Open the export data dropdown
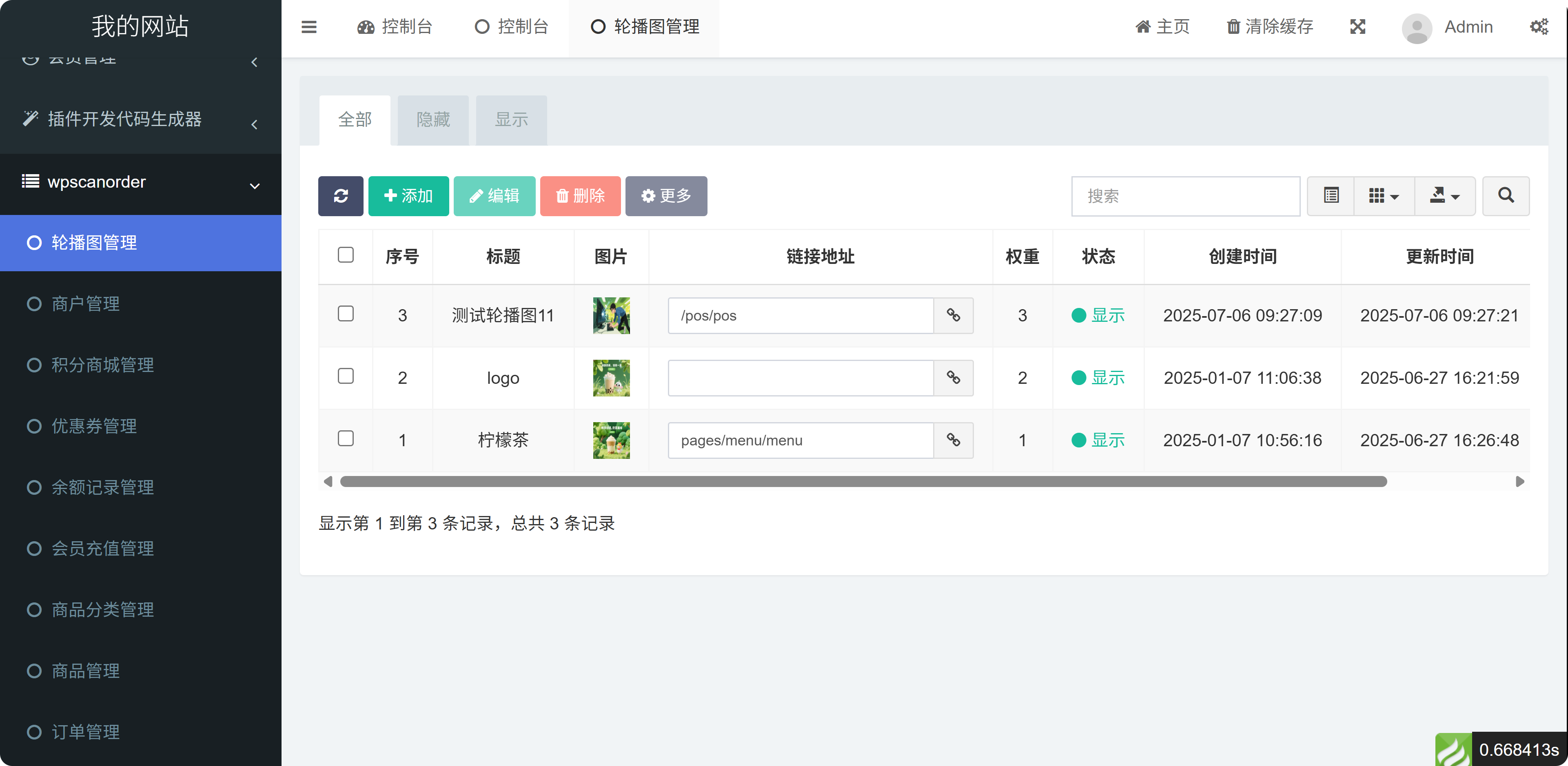 click(1444, 196)
